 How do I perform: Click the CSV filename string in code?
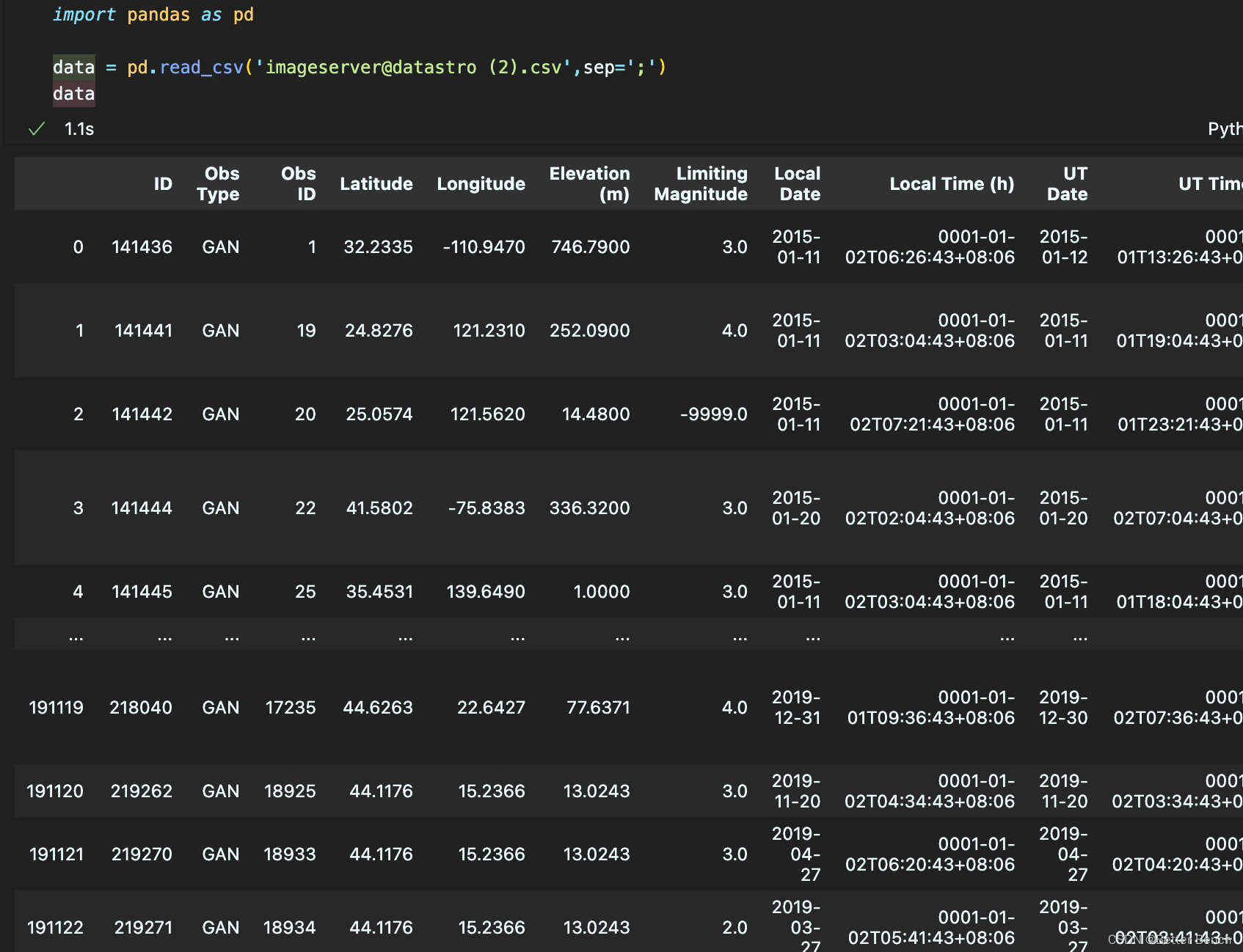point(413,67)
